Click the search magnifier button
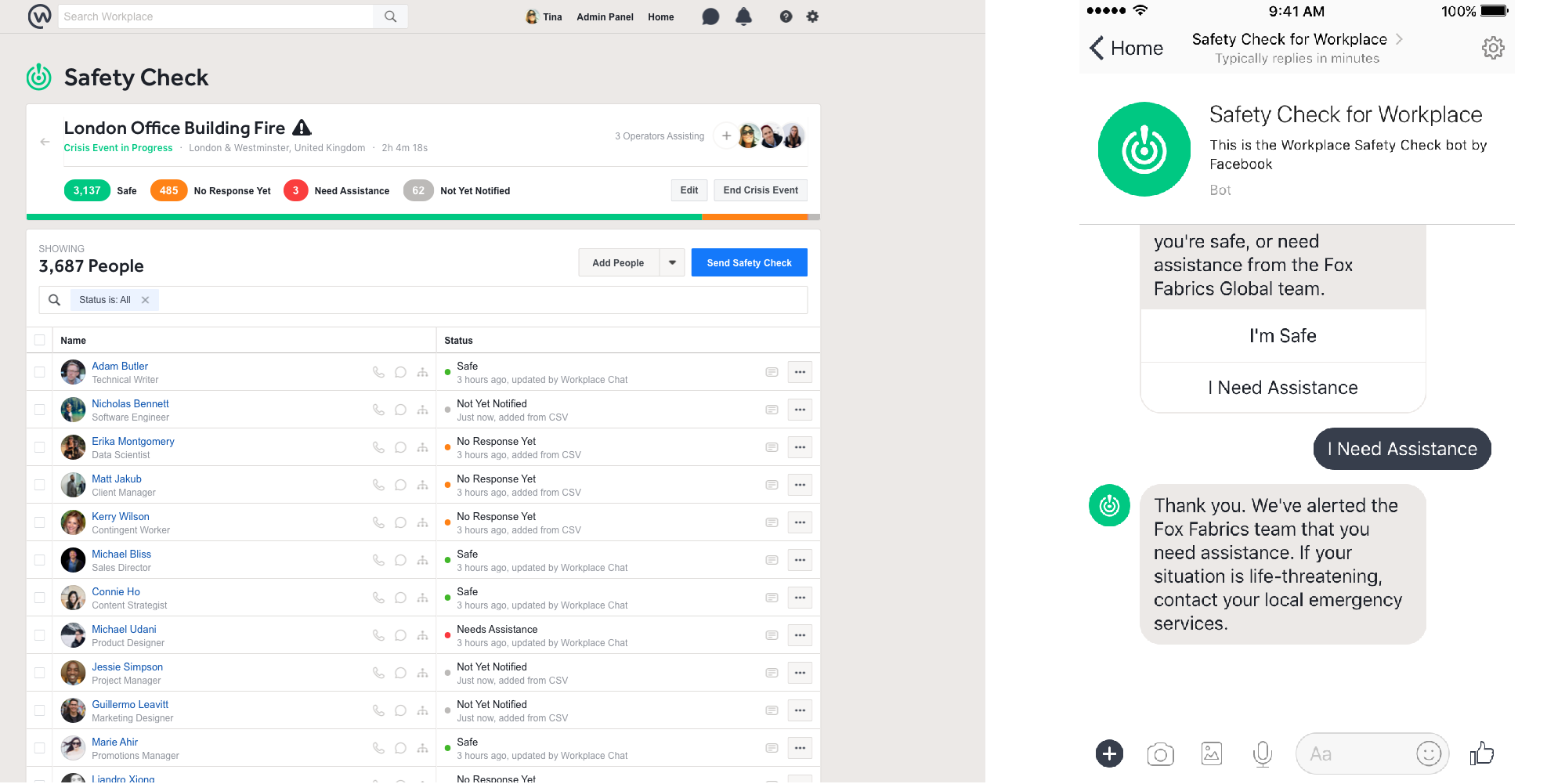This screenshot has width=1547, height=784. tap(390, 16)
